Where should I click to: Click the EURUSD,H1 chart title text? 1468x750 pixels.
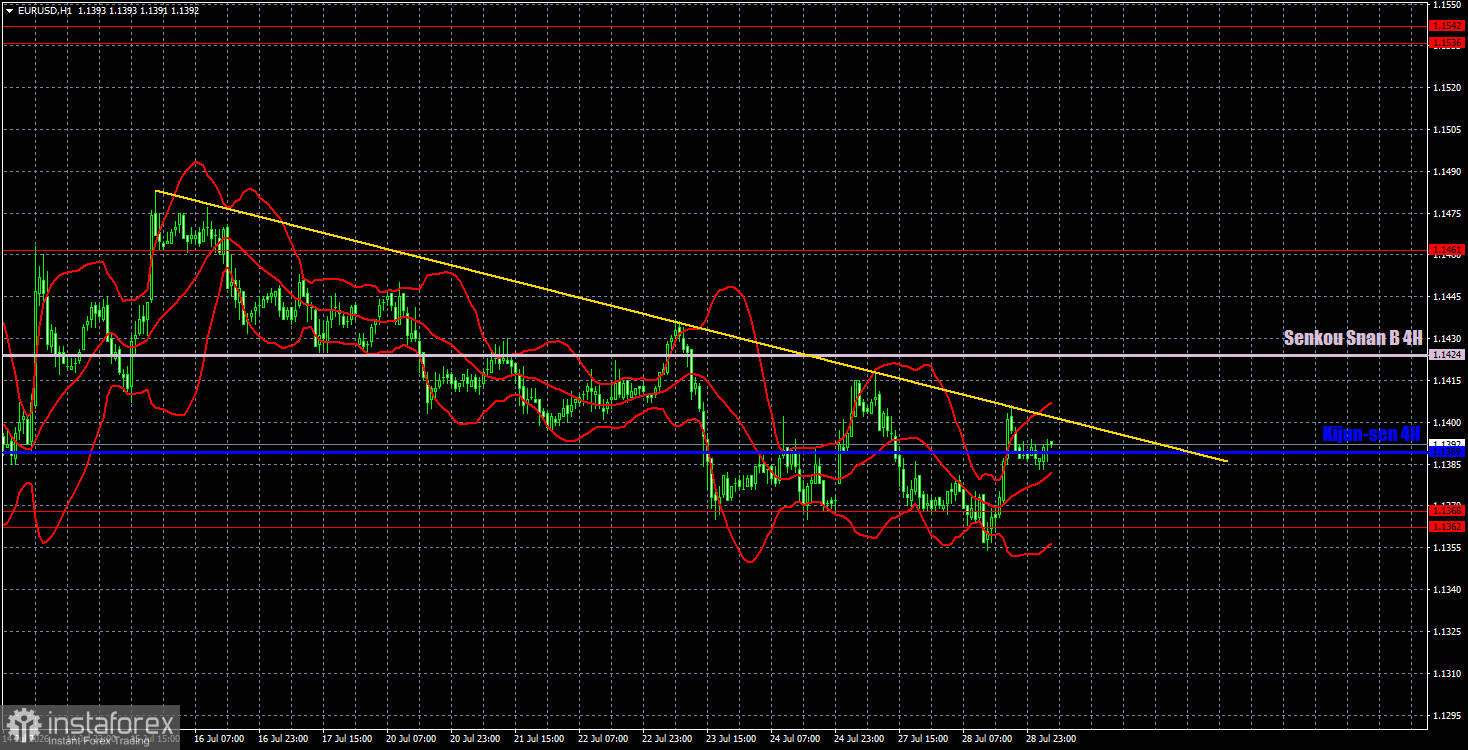click(45, 10)
